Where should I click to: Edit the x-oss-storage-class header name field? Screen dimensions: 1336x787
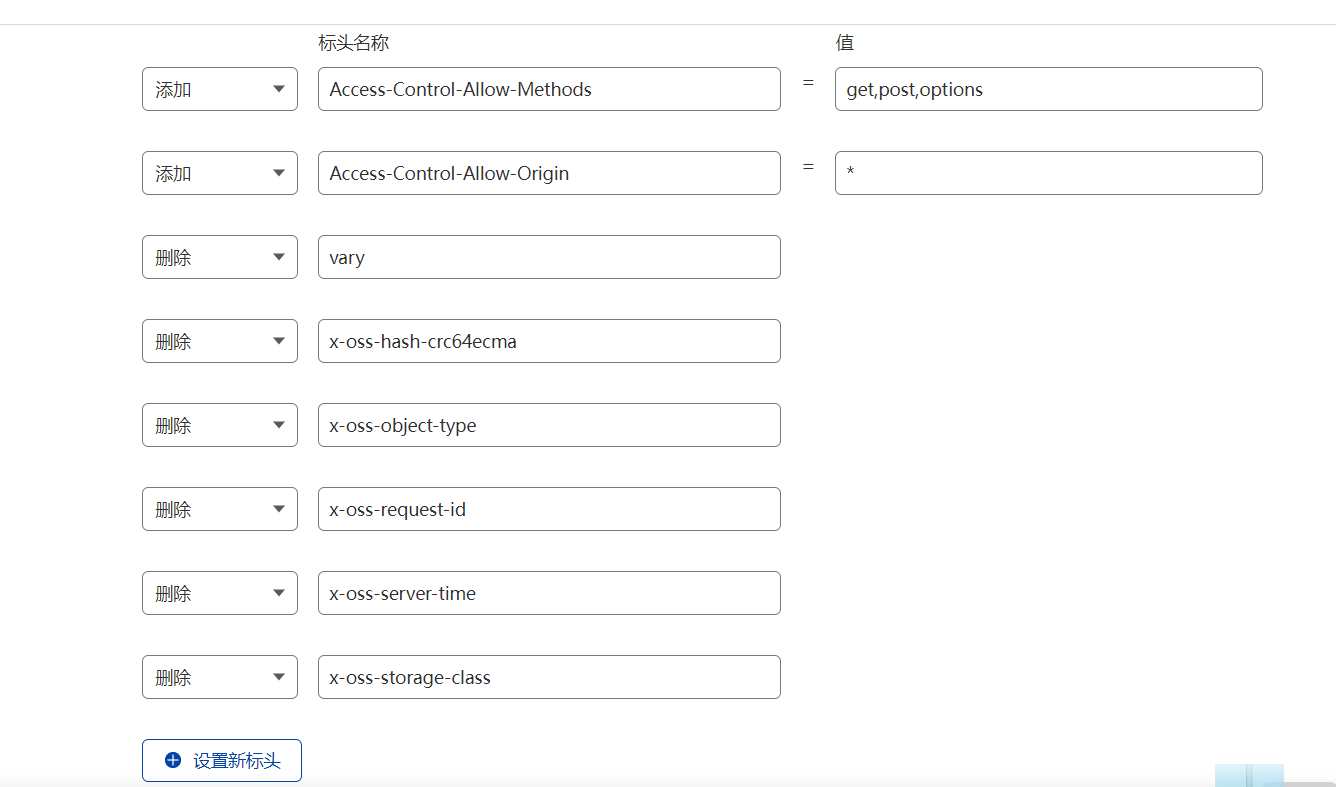point(549,677)
